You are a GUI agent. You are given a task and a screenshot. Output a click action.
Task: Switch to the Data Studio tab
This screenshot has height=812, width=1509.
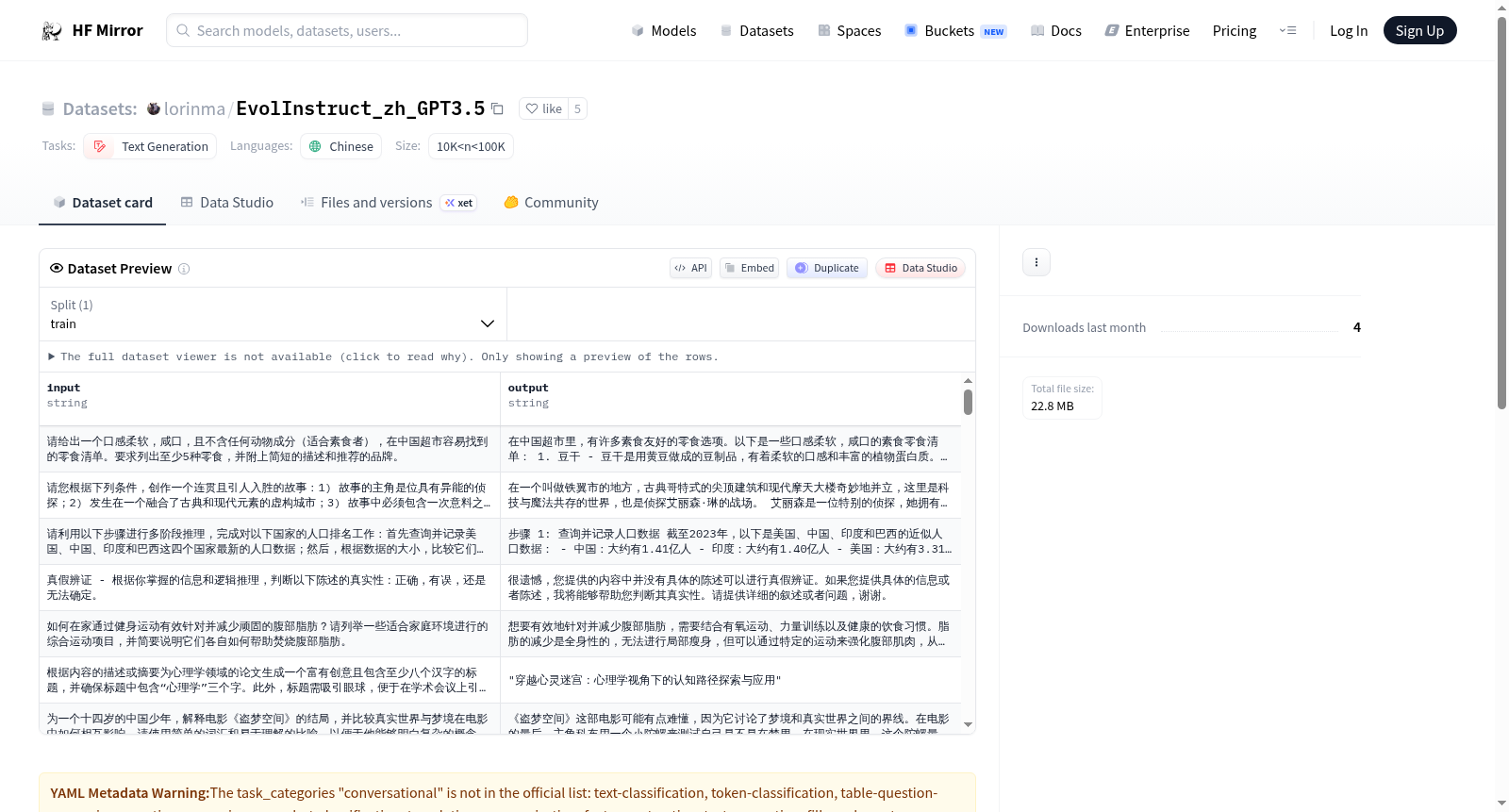(x=226, y=202)
